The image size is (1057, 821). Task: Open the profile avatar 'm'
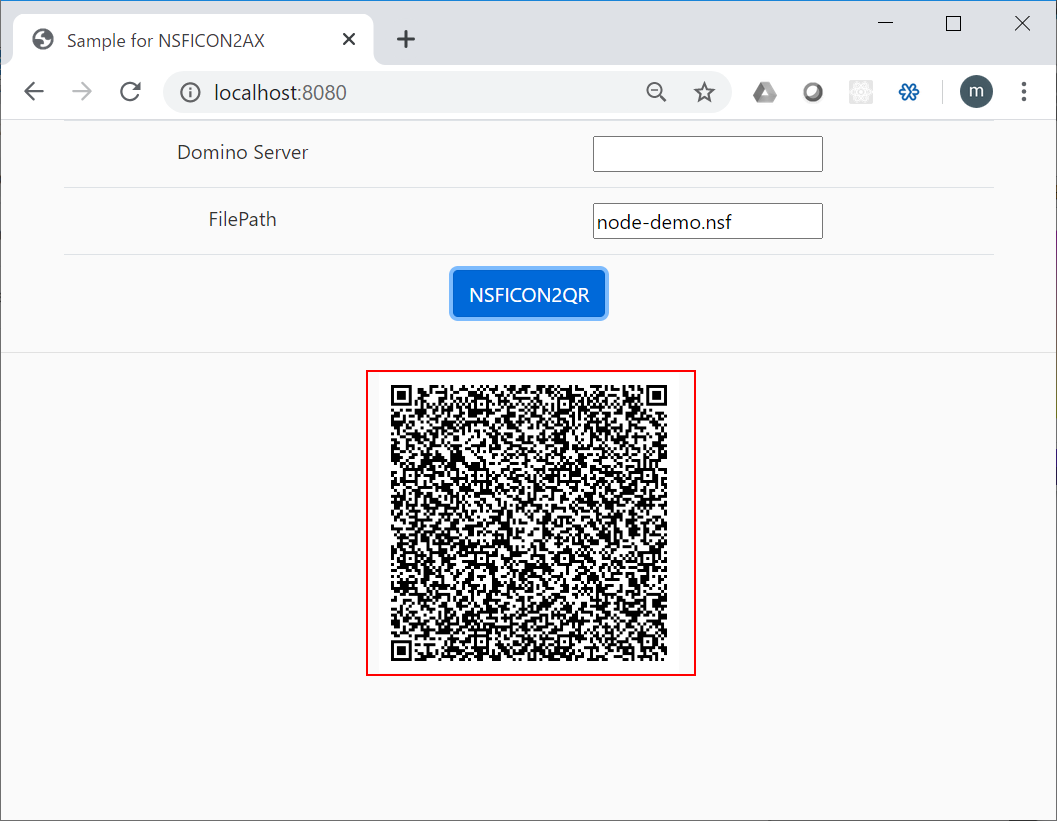tap(976, 92)
